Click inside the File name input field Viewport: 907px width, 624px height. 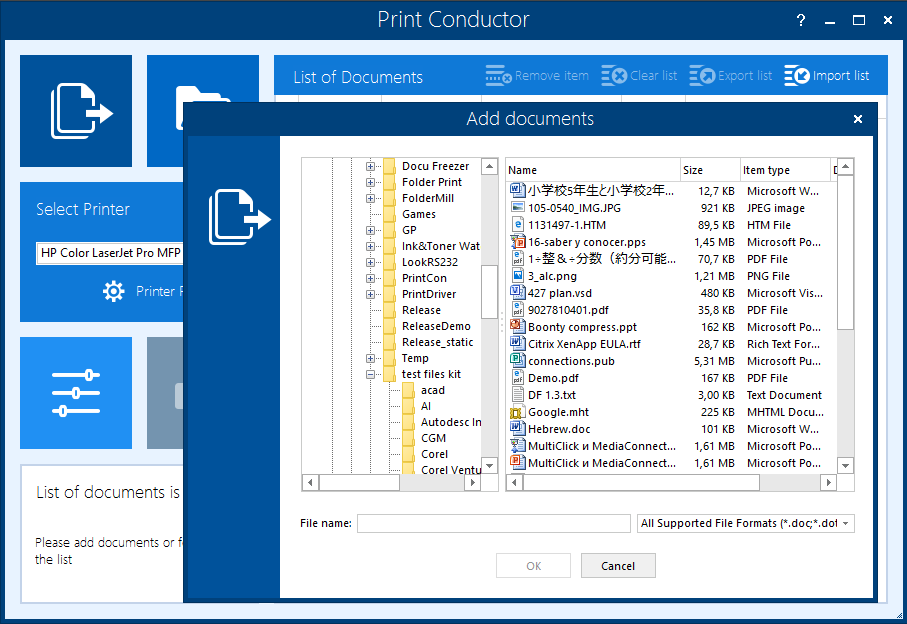point(492,523)
